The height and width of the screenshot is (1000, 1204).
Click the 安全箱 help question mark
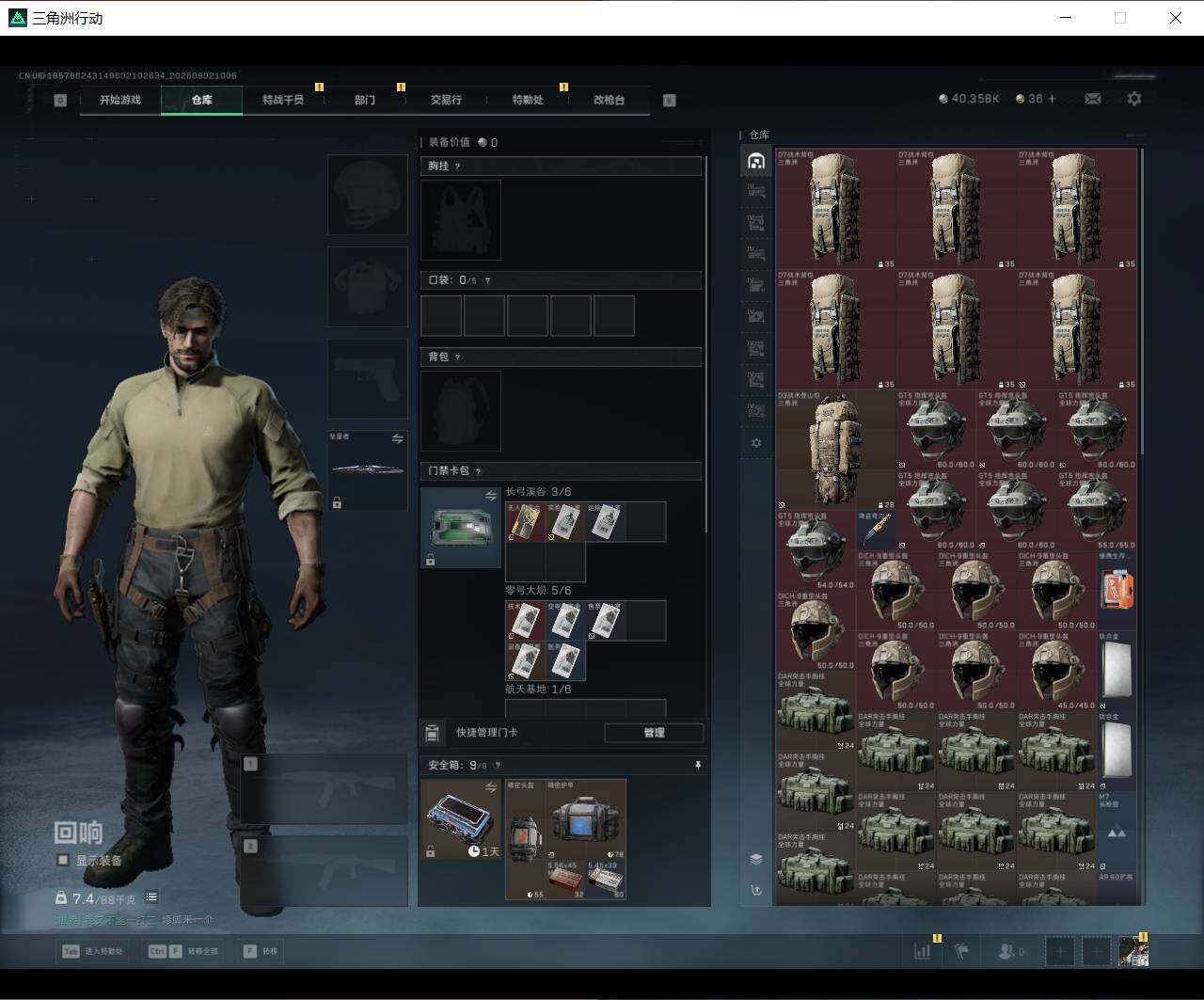pos(498,766)
